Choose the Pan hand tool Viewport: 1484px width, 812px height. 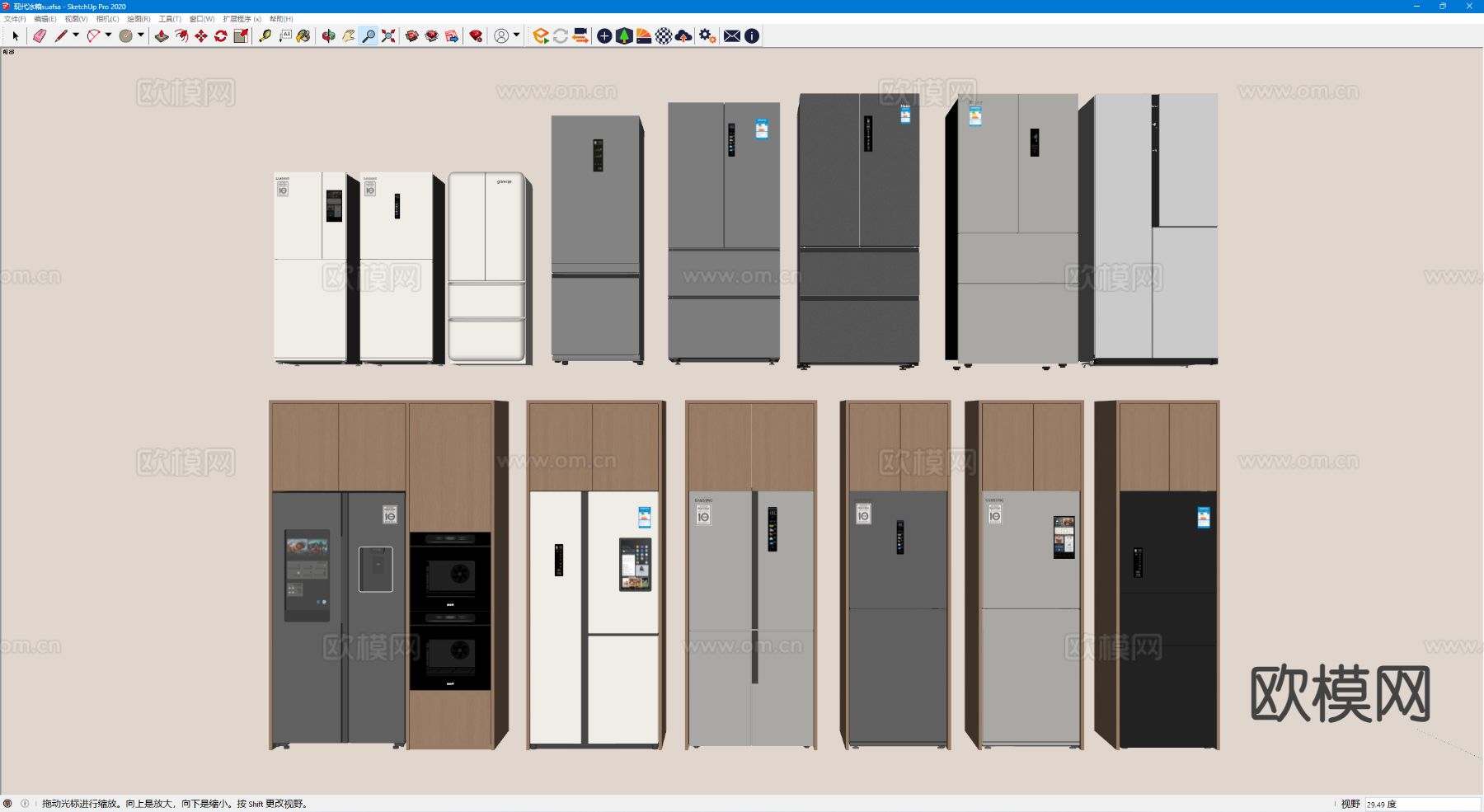(349, 35)
